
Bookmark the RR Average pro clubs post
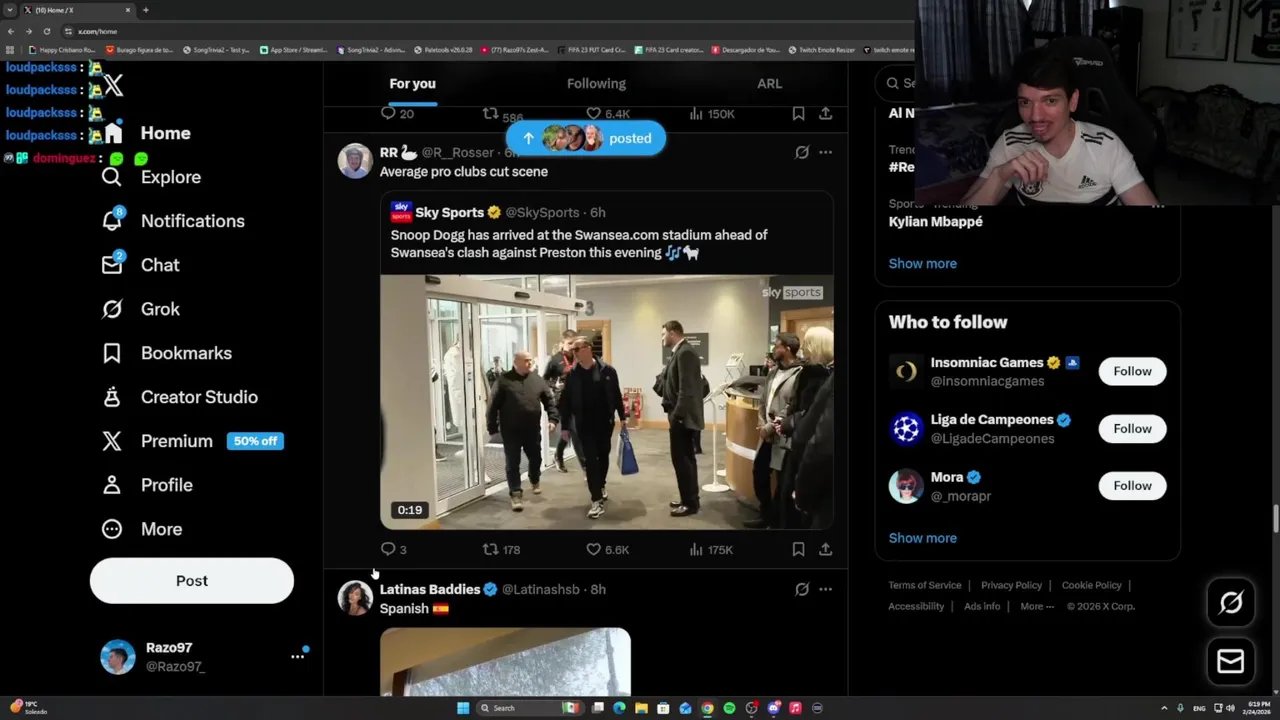point(798,549)
